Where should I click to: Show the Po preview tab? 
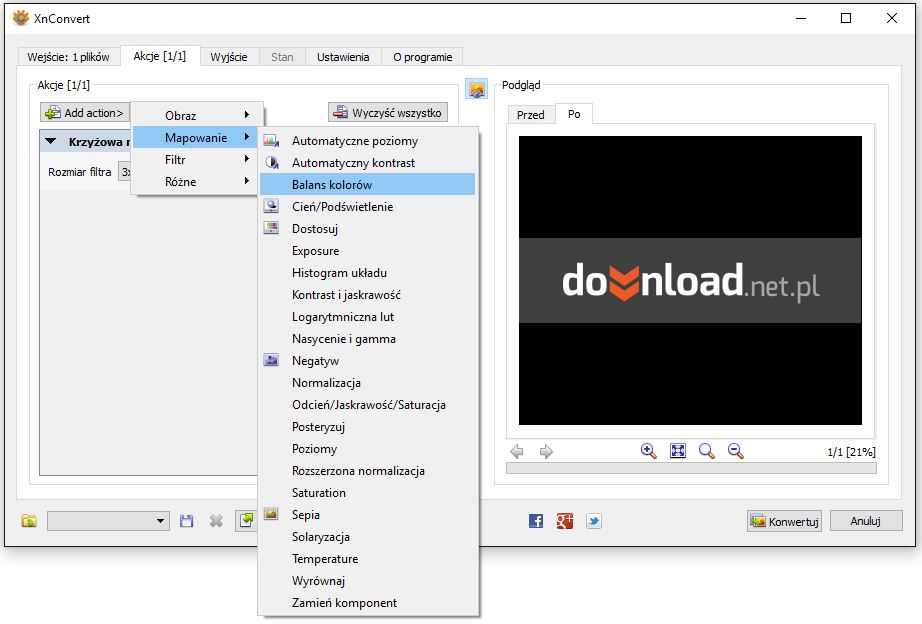[x=574, y=114]
